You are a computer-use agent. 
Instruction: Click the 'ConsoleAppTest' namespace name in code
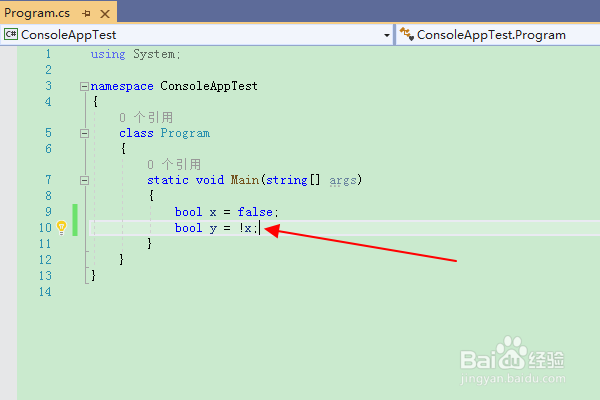[x=209, y=86]
